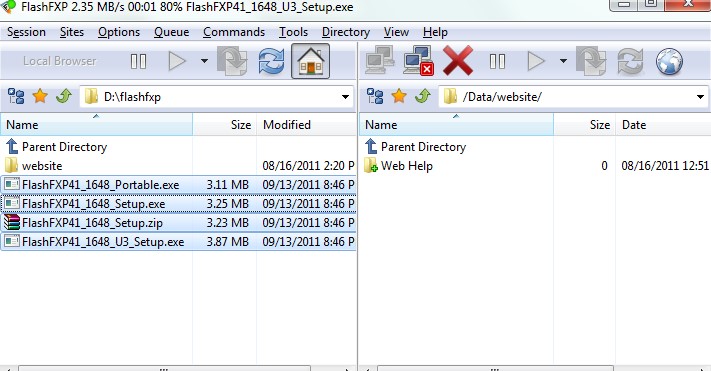Click Web Help folder icon

(x=370, y=166)
